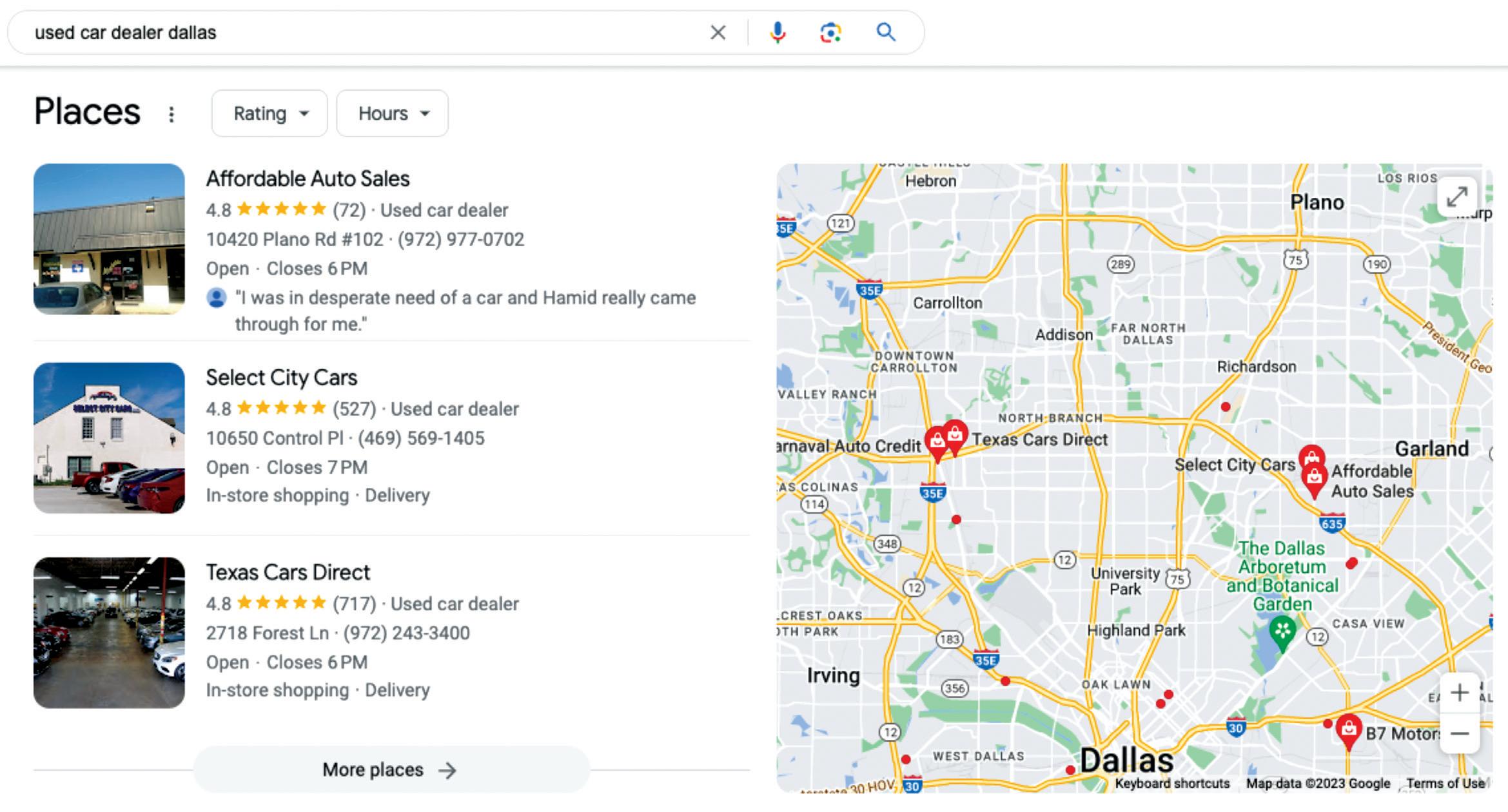Screen dimensions: 1508x812
Task: Expand the map to full screen
Action: [1457, 197]
